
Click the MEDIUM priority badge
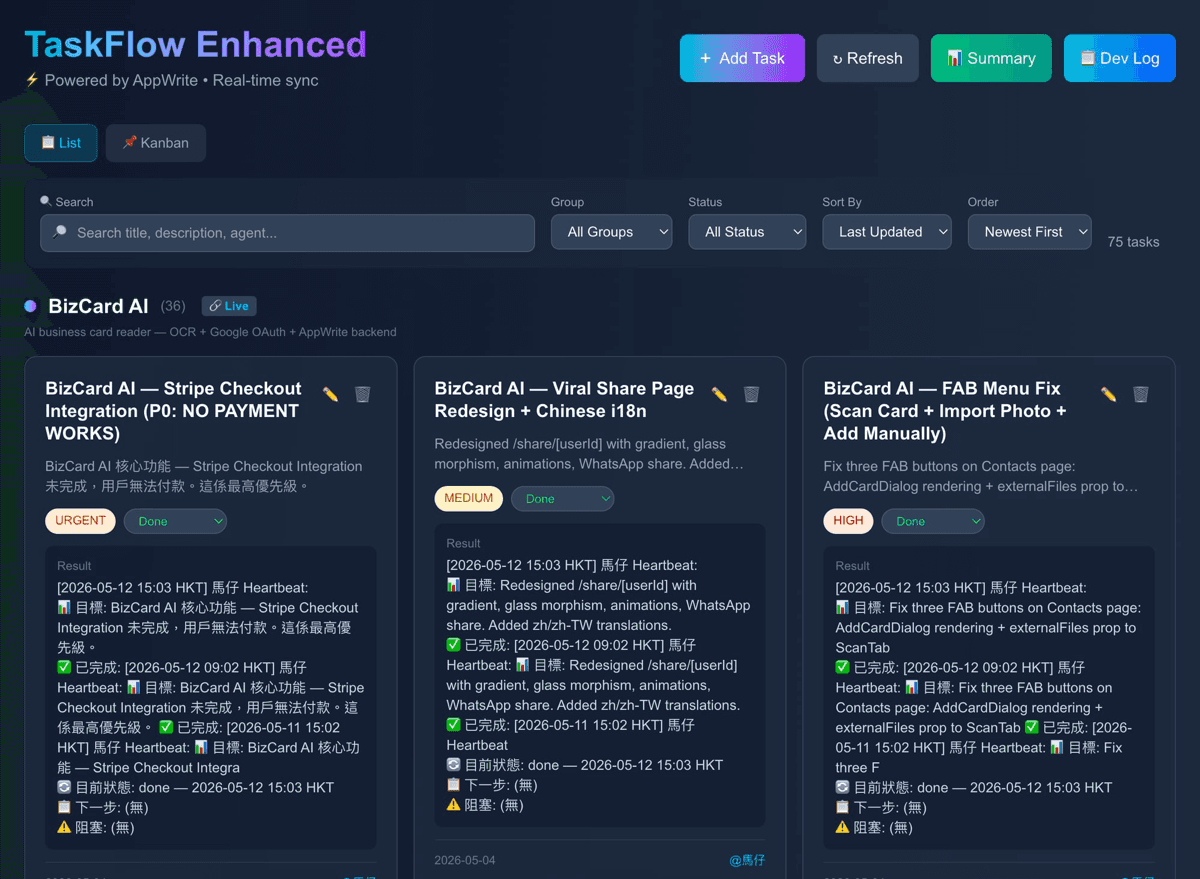click(x=469, y=498)
